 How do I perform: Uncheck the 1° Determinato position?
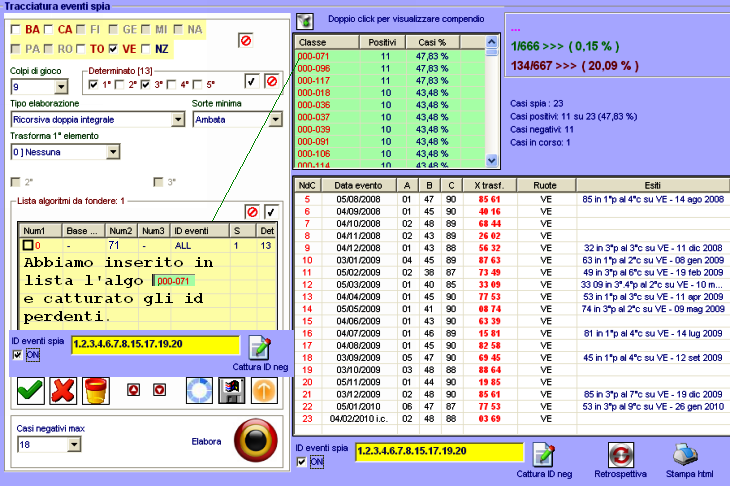coord(93,84)
